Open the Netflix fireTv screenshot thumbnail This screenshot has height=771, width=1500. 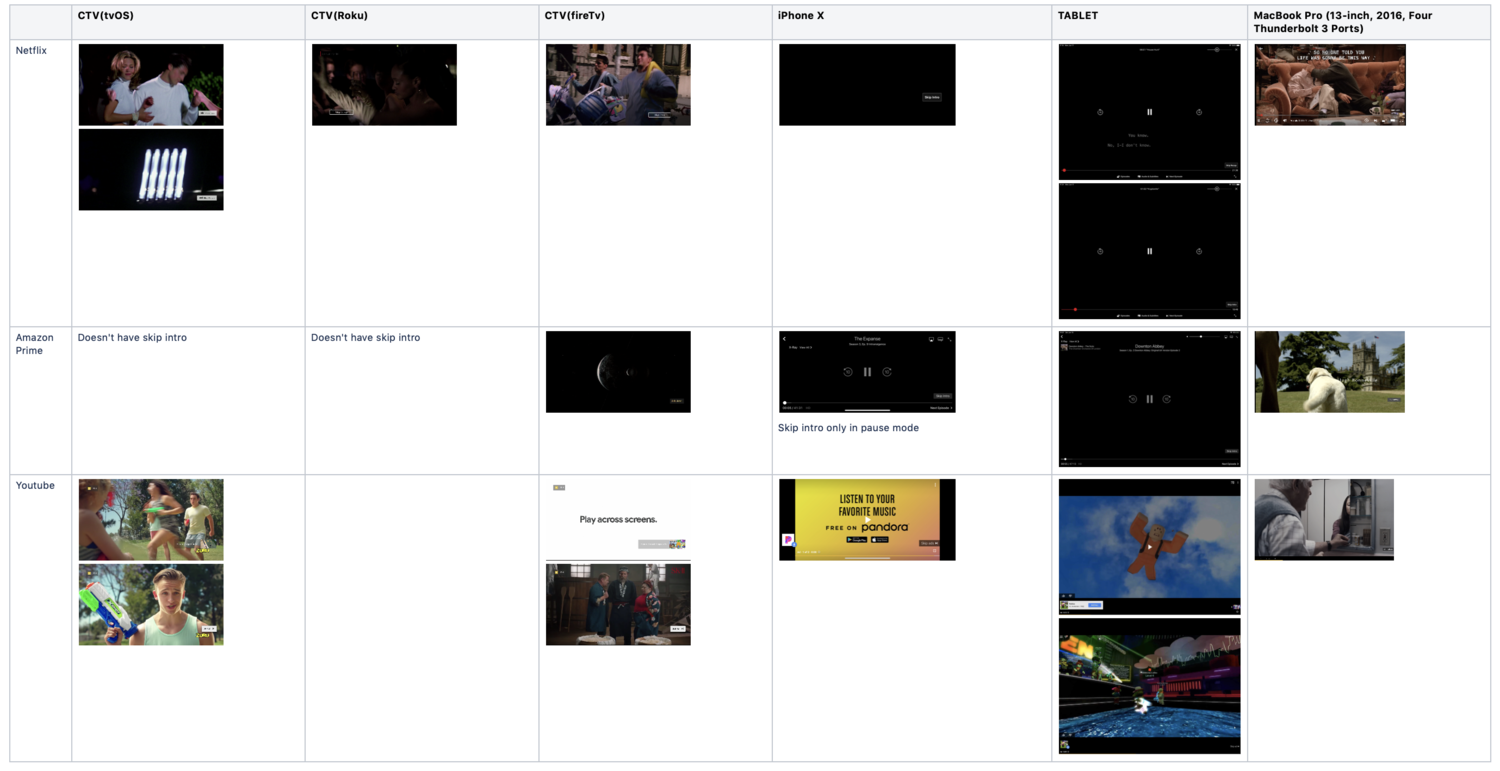point(618,85)
